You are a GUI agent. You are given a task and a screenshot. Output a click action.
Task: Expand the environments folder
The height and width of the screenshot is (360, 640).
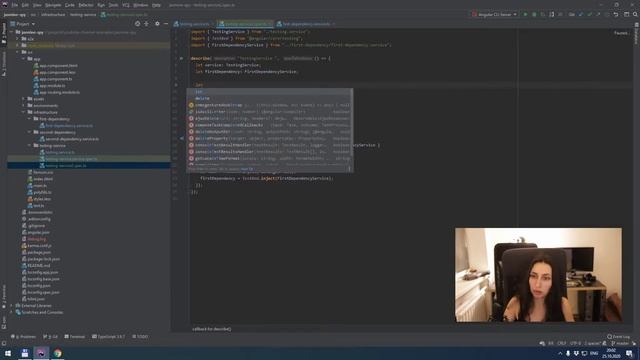(23, 105)
